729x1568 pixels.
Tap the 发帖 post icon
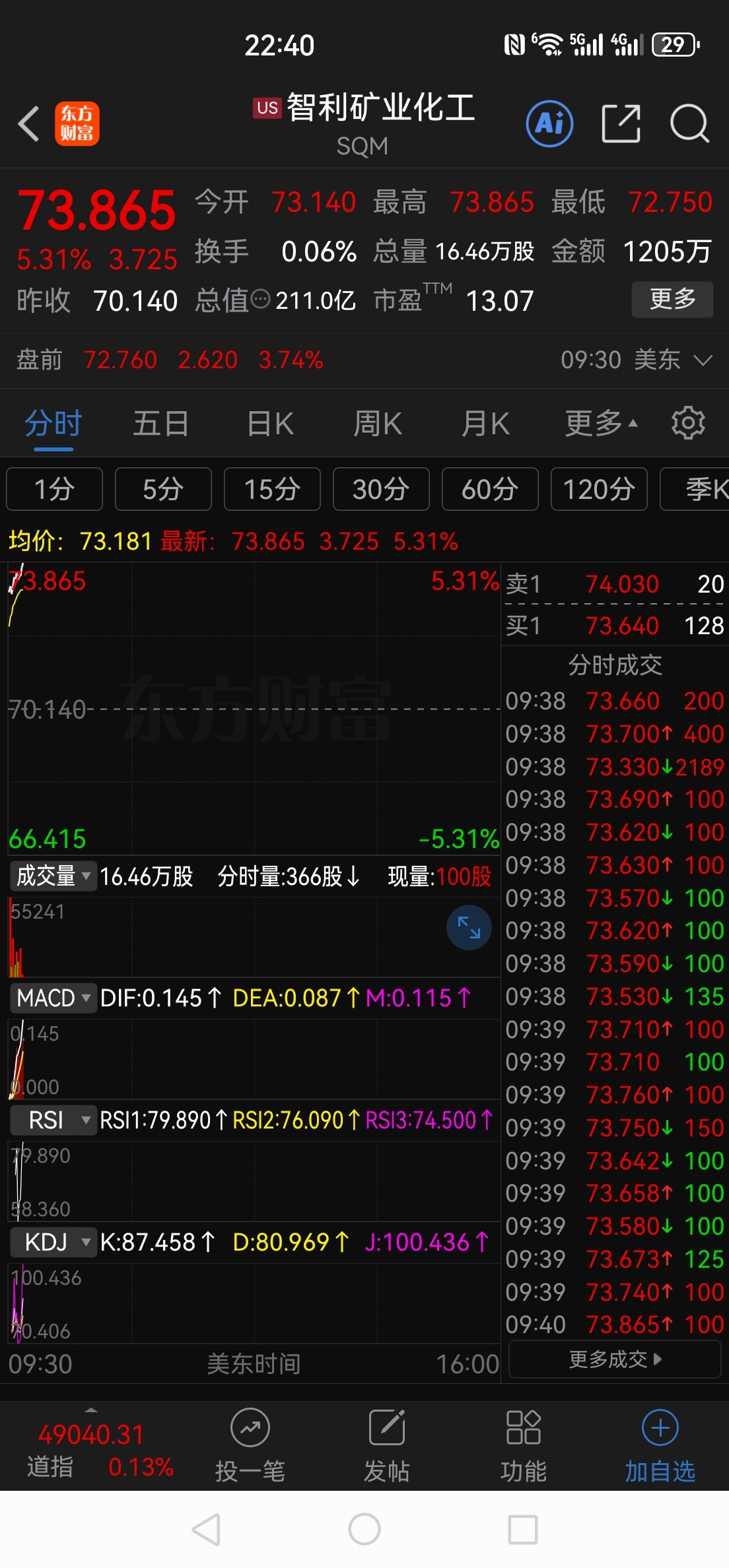387,1427
